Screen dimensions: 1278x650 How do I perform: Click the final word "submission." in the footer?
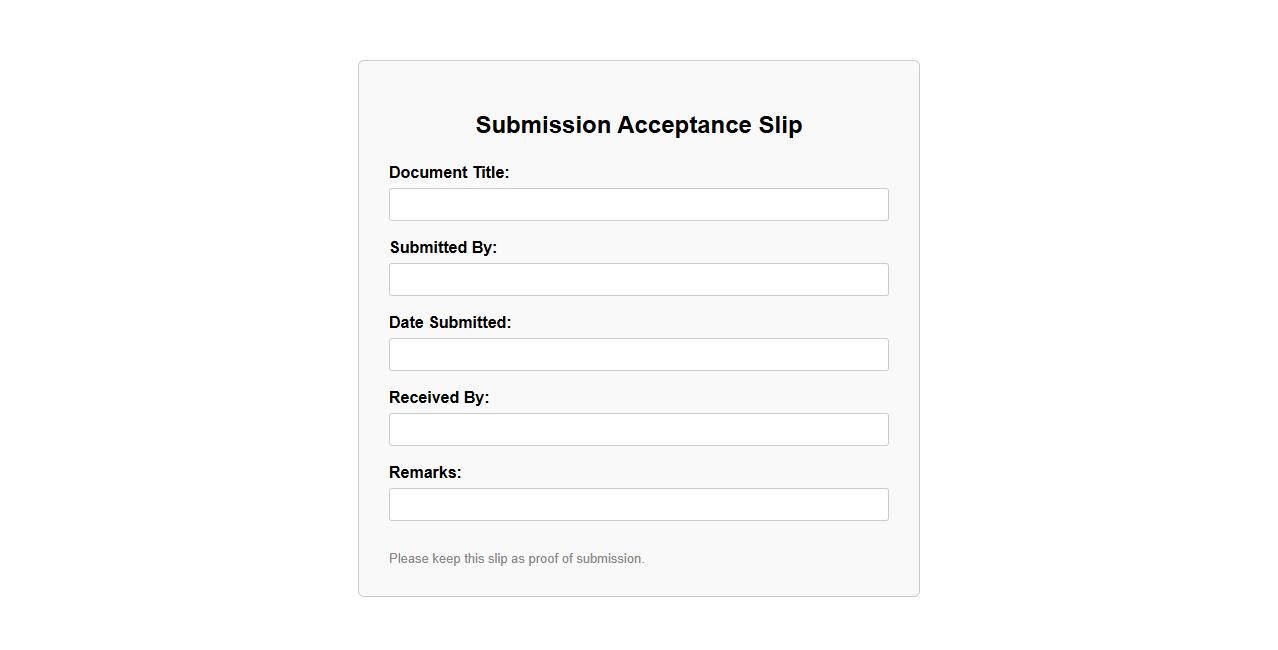point(610,559)
